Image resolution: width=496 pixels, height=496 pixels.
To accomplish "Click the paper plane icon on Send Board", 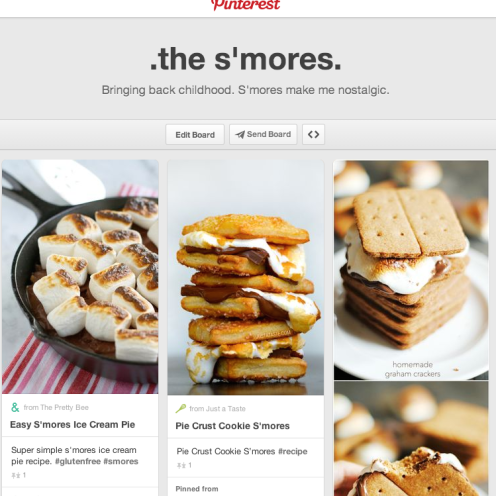I will [240, 134].
